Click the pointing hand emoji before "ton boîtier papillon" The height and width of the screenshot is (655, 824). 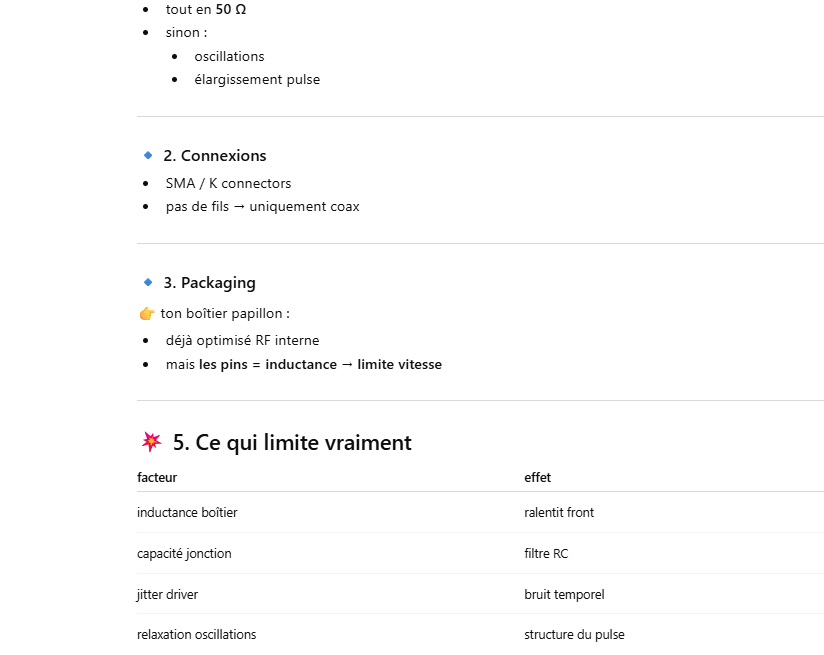coord(147,314)
